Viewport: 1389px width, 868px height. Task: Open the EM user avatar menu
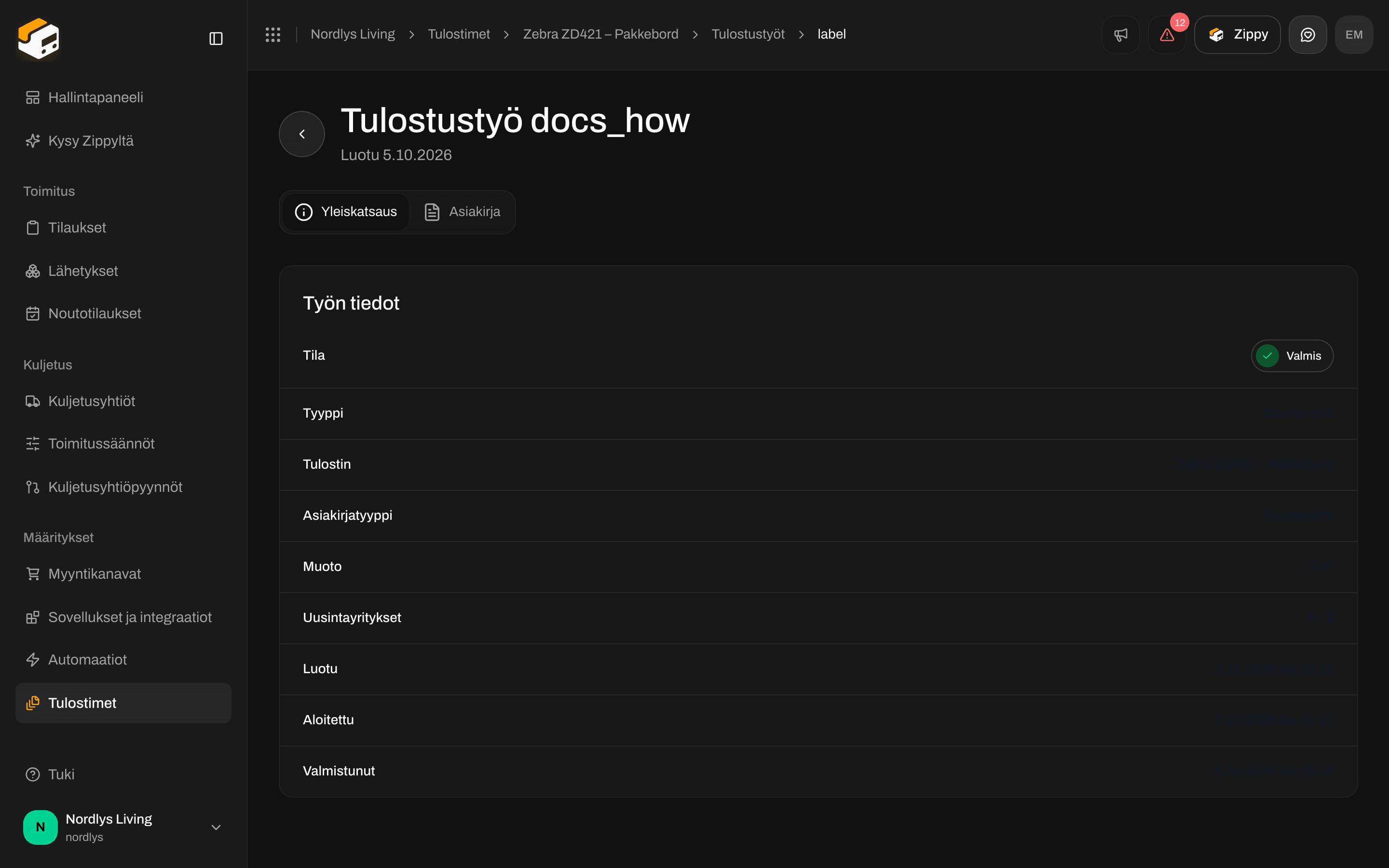(x=1354, y=34)
